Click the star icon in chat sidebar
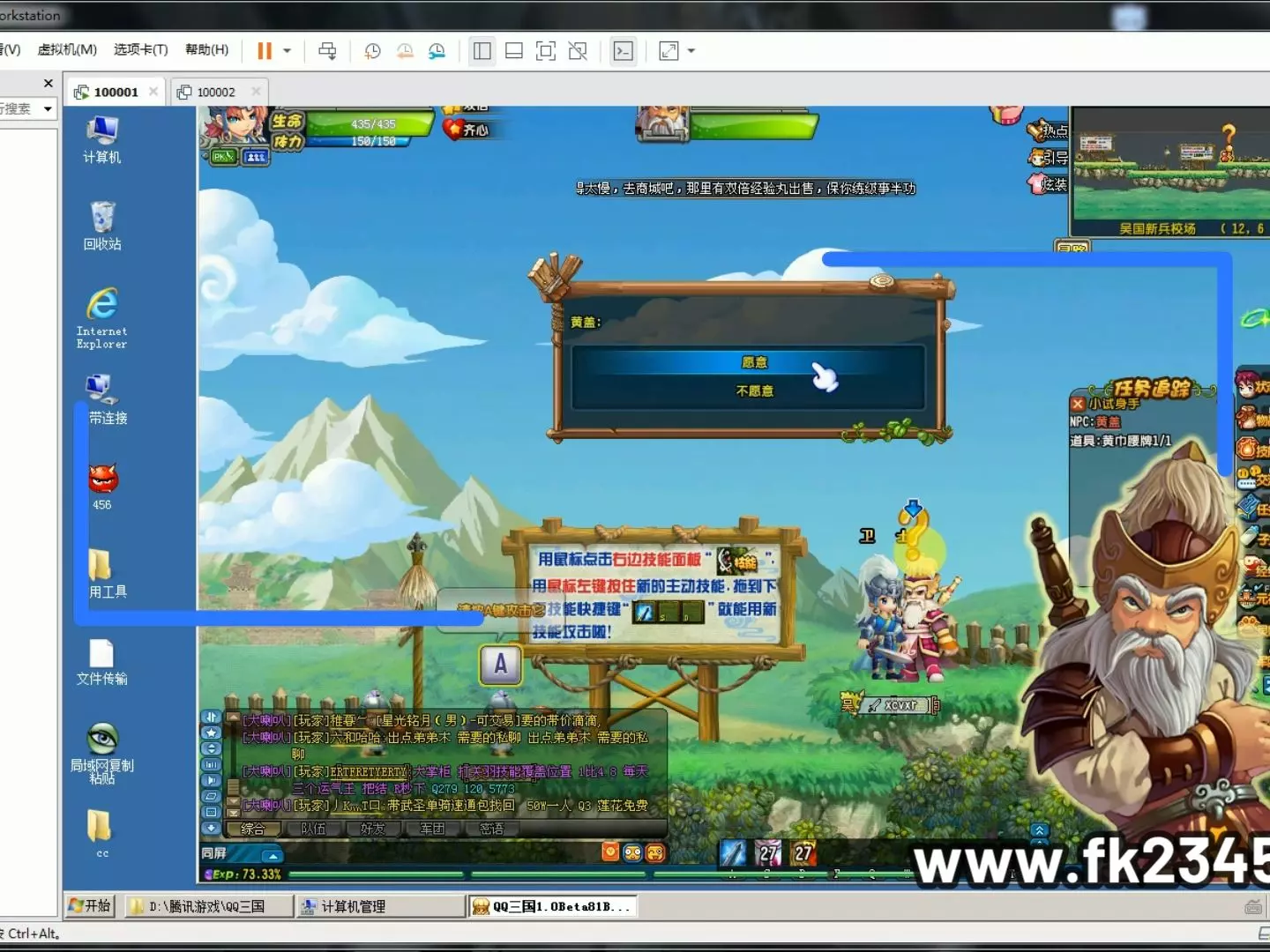This screenshot has width=1270, height=952. click(211, 733)
